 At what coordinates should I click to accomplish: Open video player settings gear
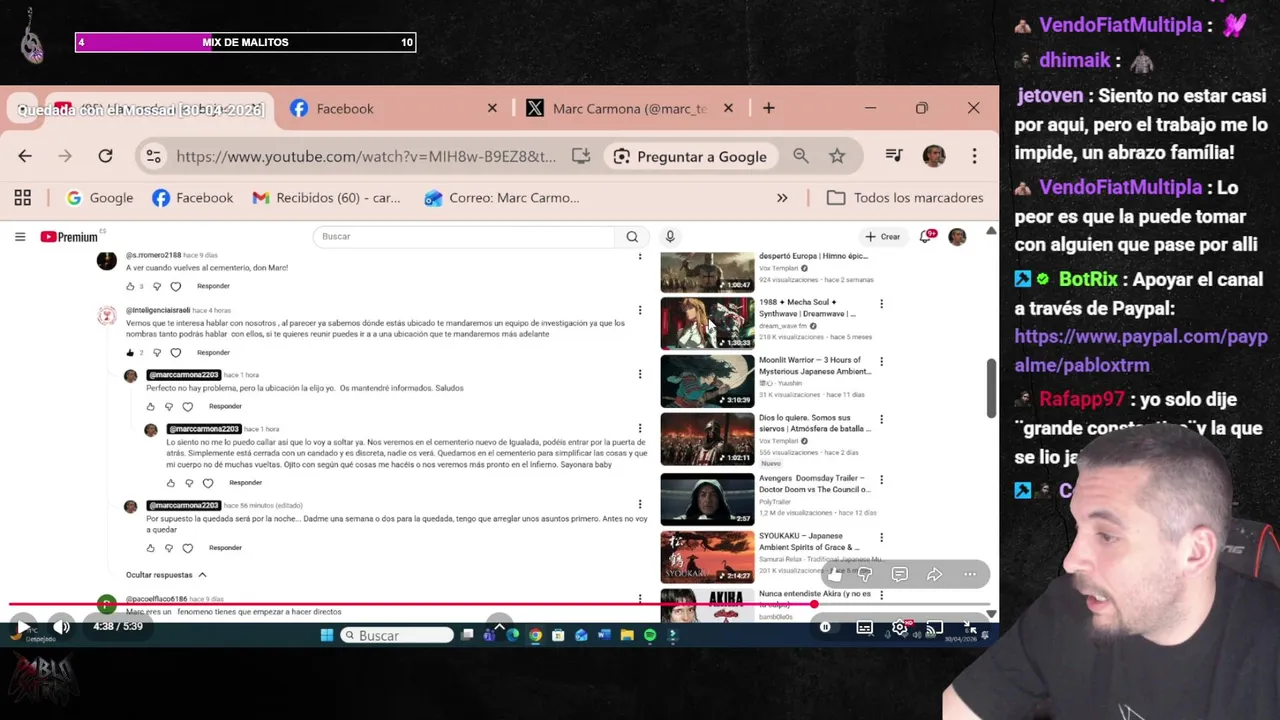pyautogui.click(x=899, y=628)
